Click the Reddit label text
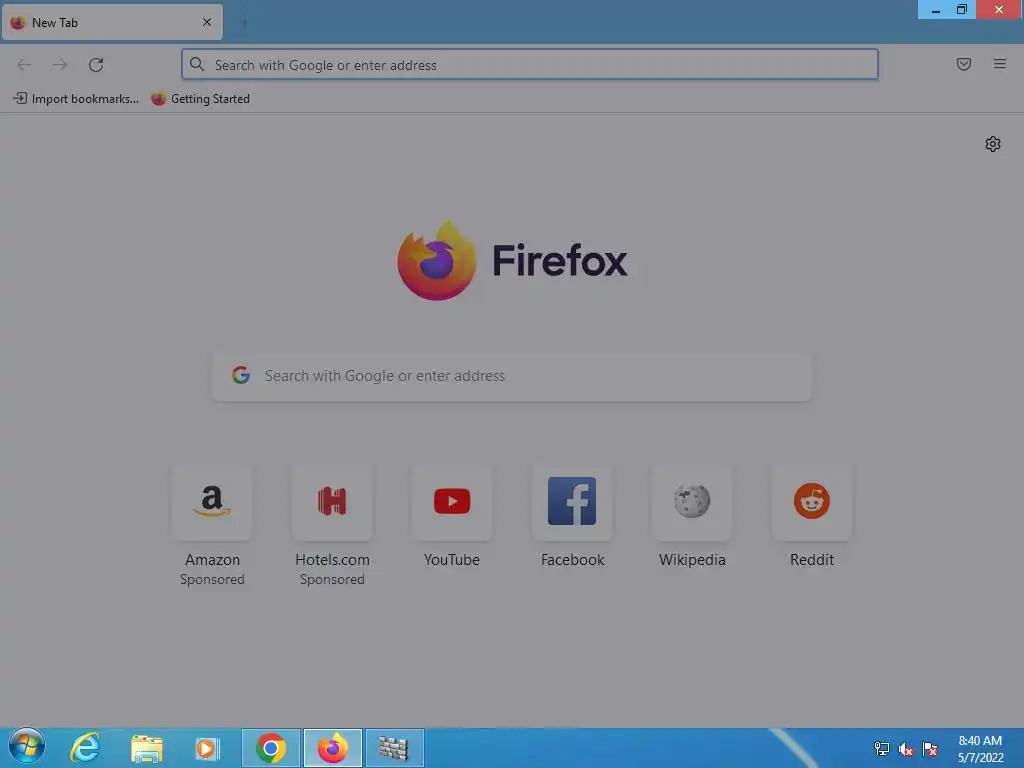Viewport: 1024px width, 768px height. (x=812, y=560)
